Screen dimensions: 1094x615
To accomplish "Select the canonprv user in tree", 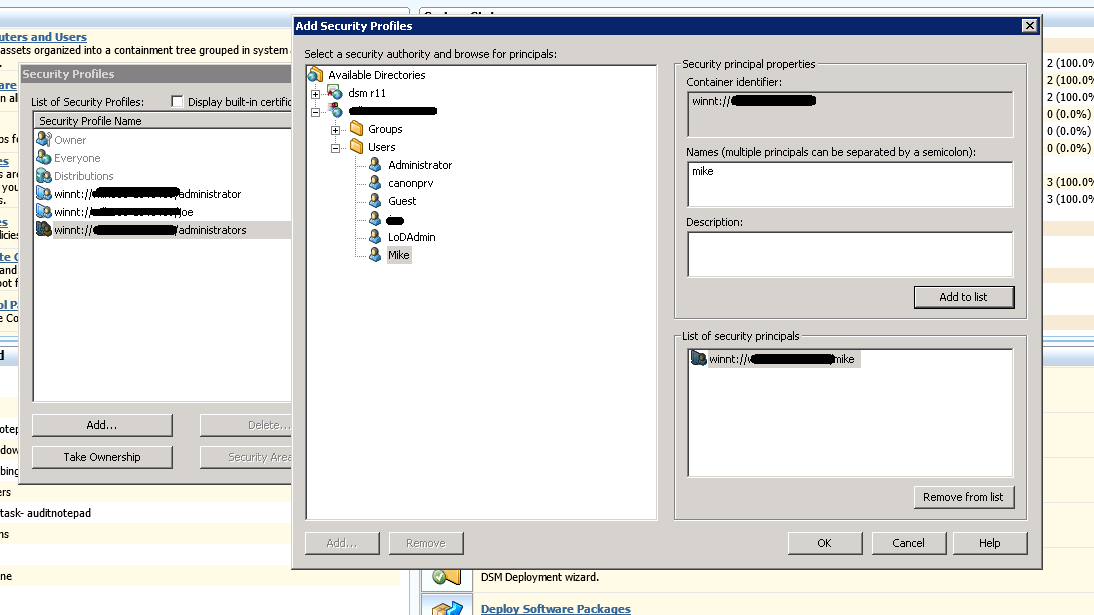I will coord(410,183).
